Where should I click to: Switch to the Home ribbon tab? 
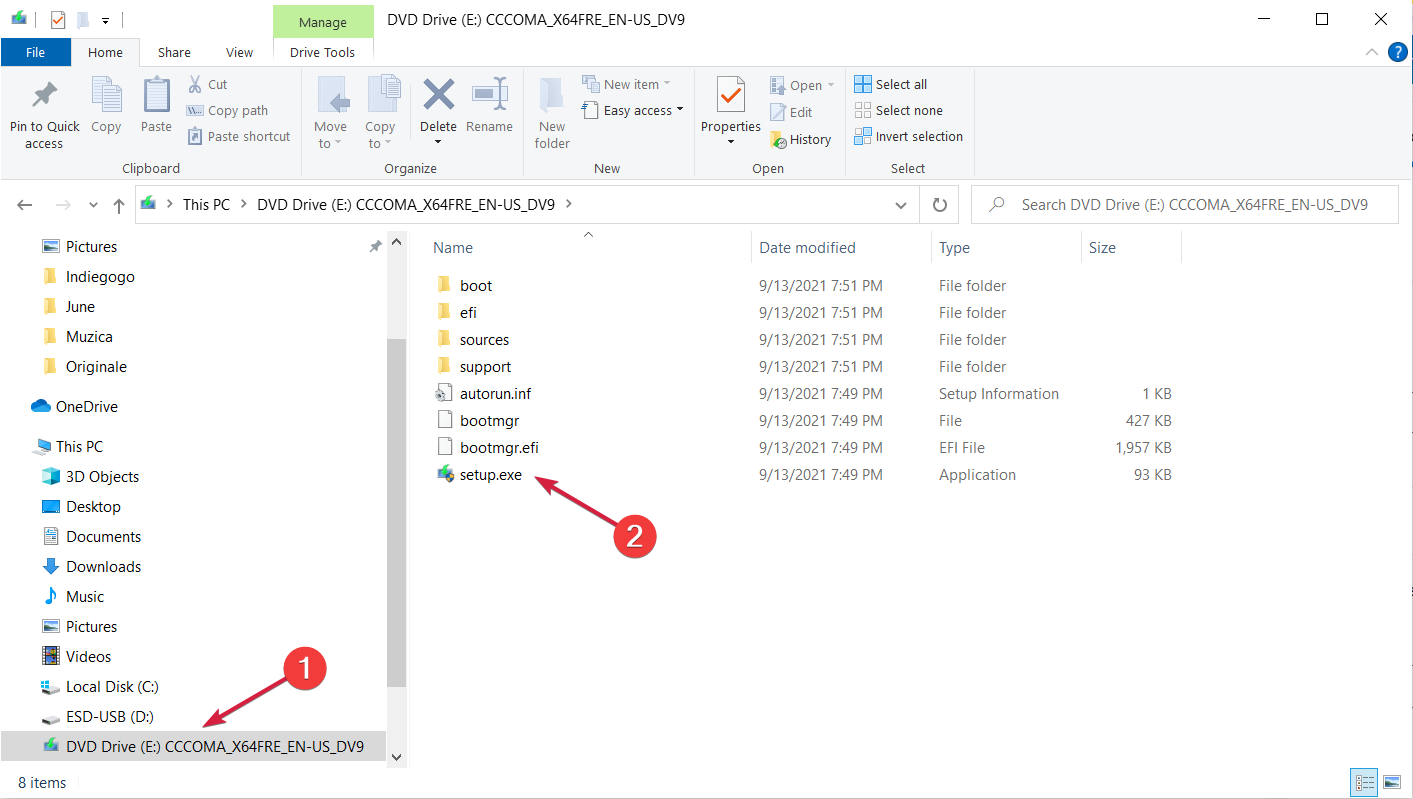(x=105, y=52)
